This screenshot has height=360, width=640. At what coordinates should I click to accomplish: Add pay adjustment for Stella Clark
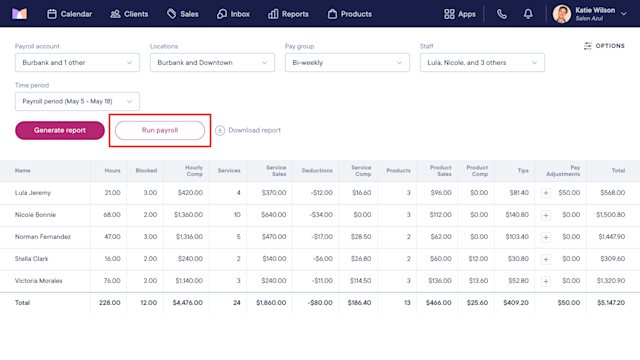(x=546, y=259)
